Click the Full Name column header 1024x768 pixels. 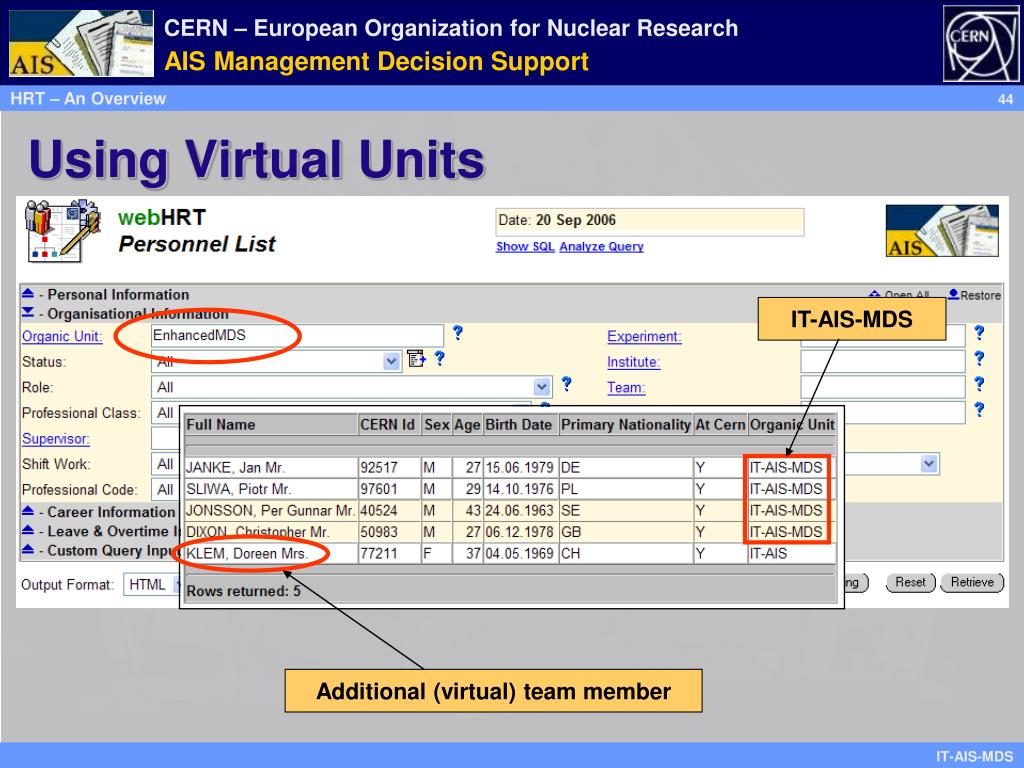(271, 424)
